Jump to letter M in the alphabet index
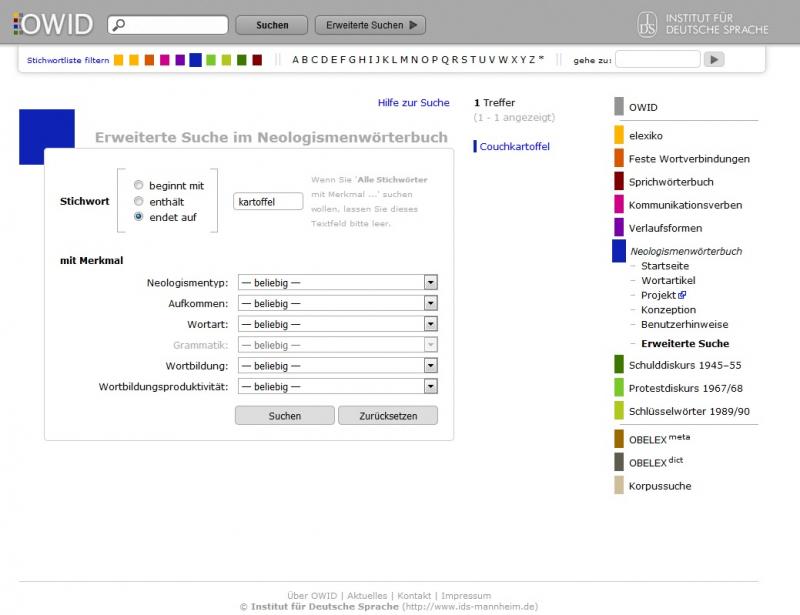This screenshot has width=800, height=615. click(404, 60)
